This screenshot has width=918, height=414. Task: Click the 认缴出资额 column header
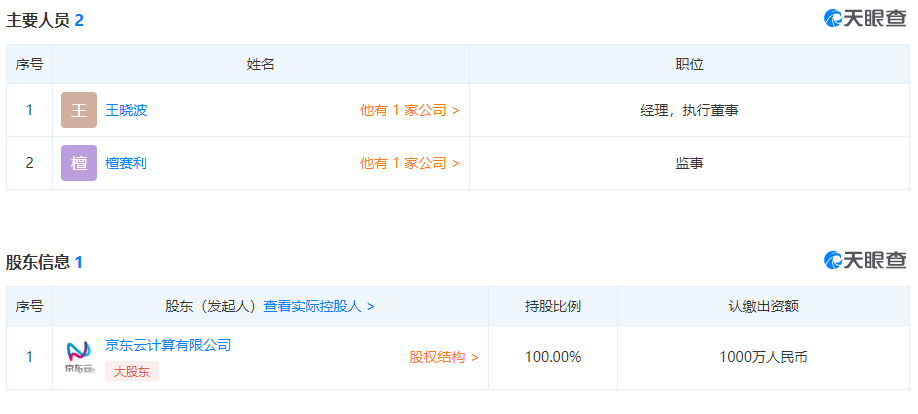click(x=763, y=306)
